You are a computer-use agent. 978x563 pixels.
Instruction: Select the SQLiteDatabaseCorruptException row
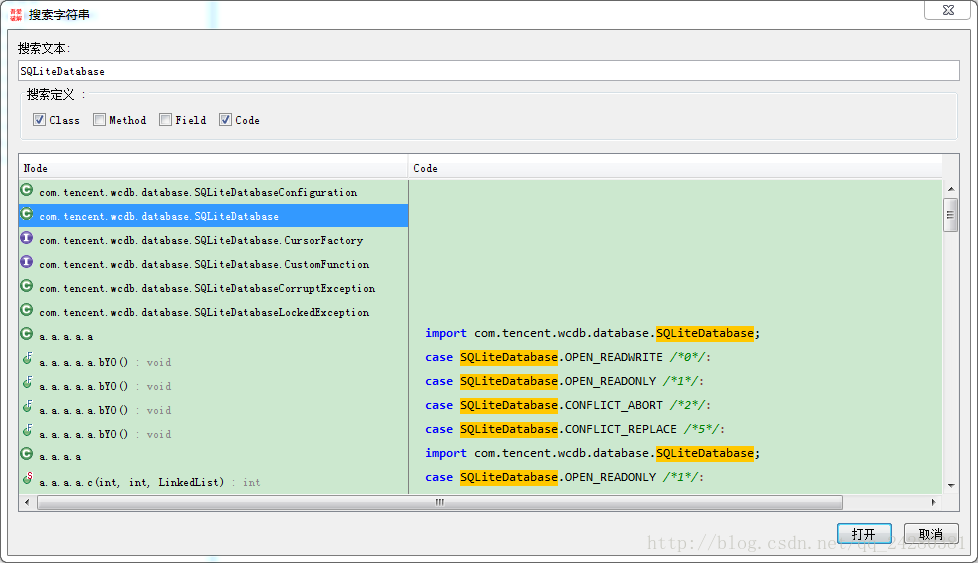213,288
